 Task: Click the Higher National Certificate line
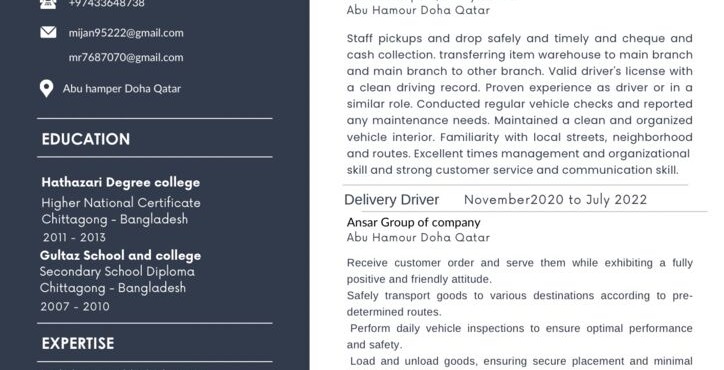(x=121, y=203)
